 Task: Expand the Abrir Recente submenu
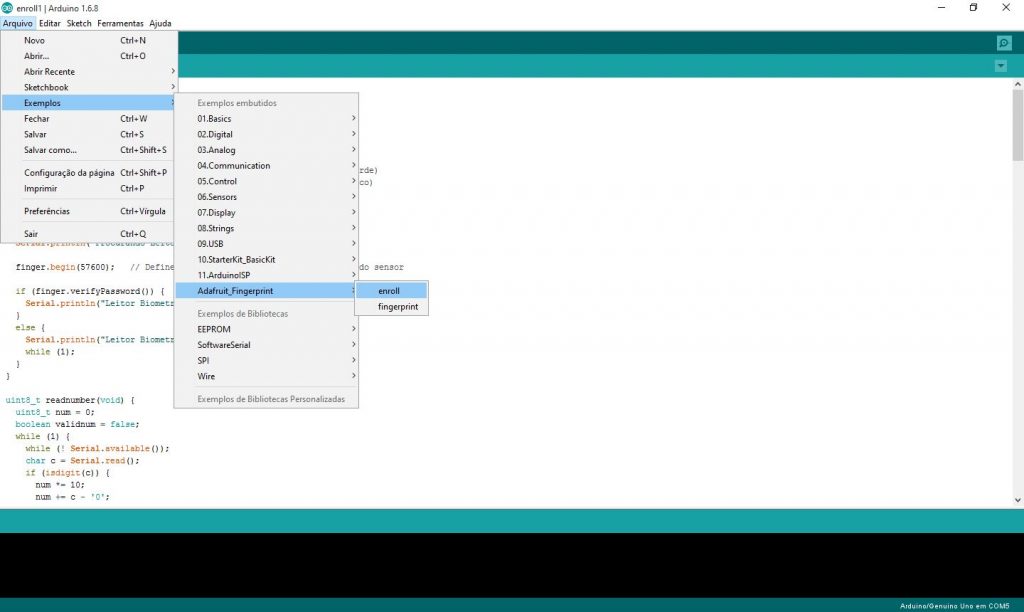pos(89,72)
